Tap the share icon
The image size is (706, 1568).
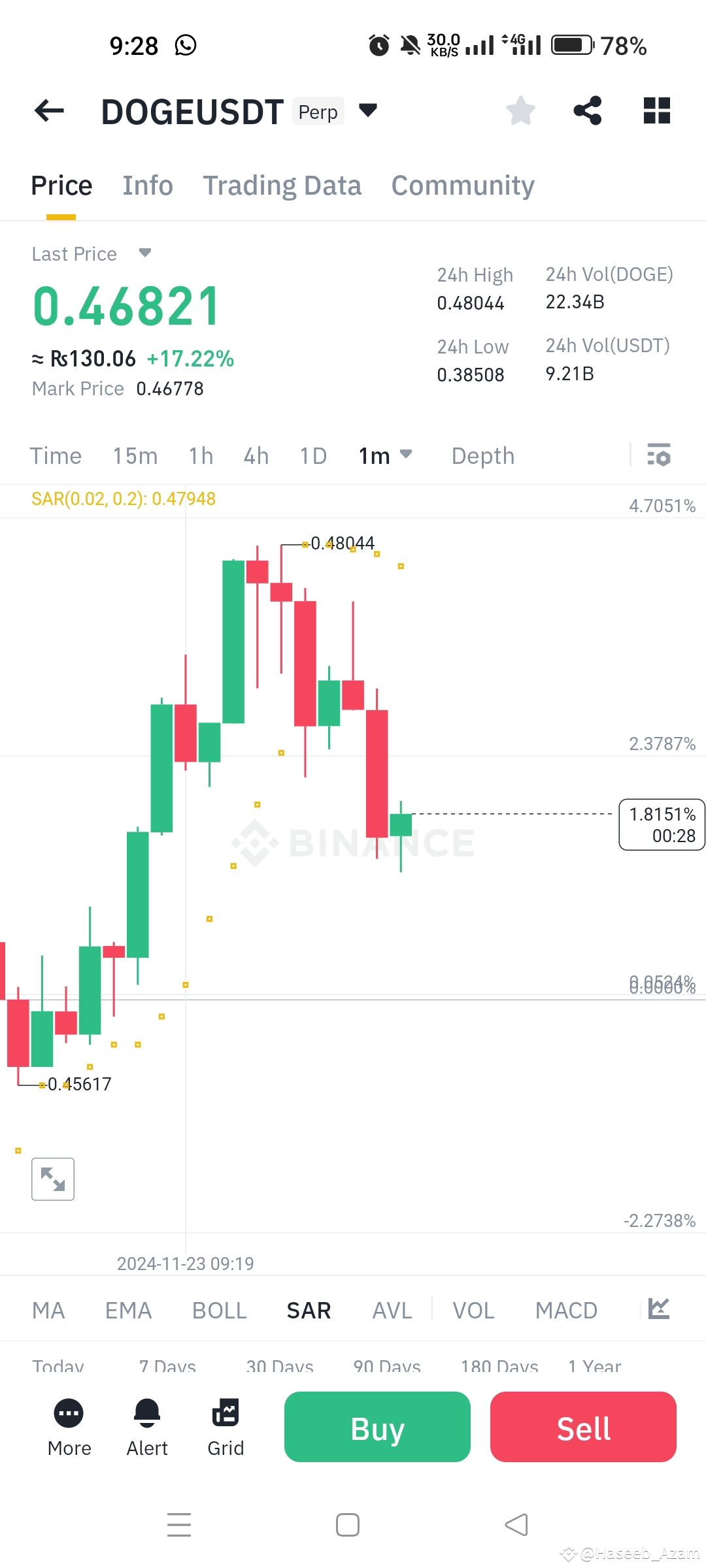click(x=587, y=110)
